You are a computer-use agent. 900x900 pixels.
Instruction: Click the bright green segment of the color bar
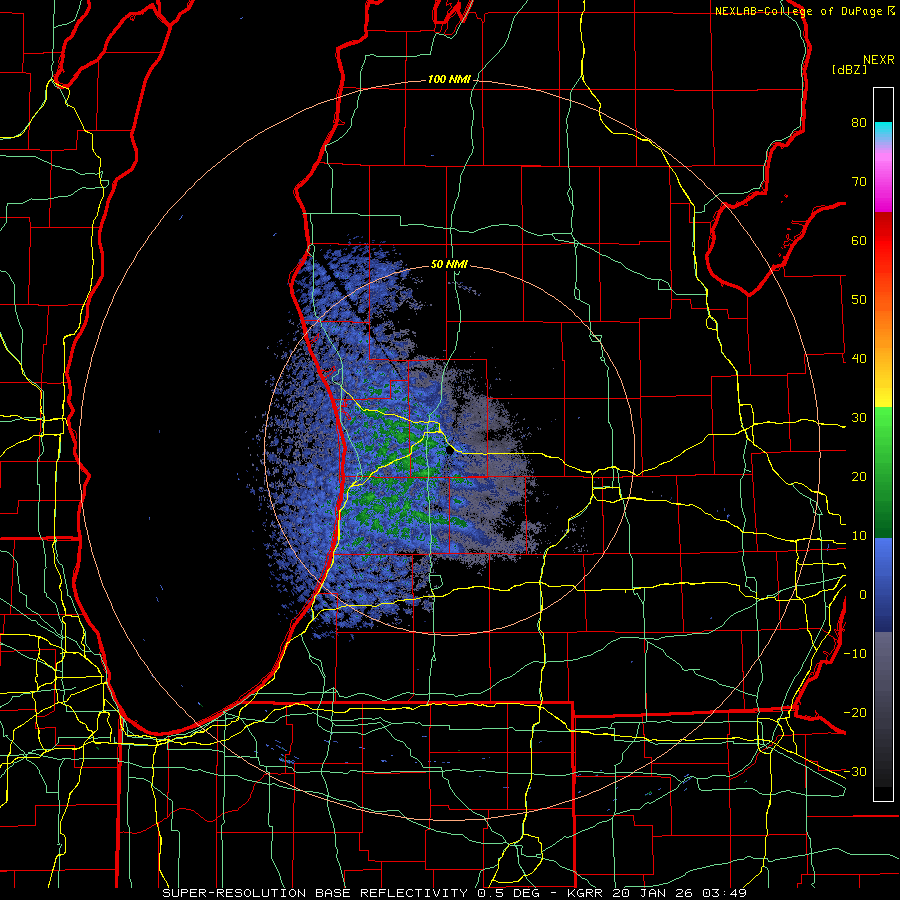tap(883, 424)
